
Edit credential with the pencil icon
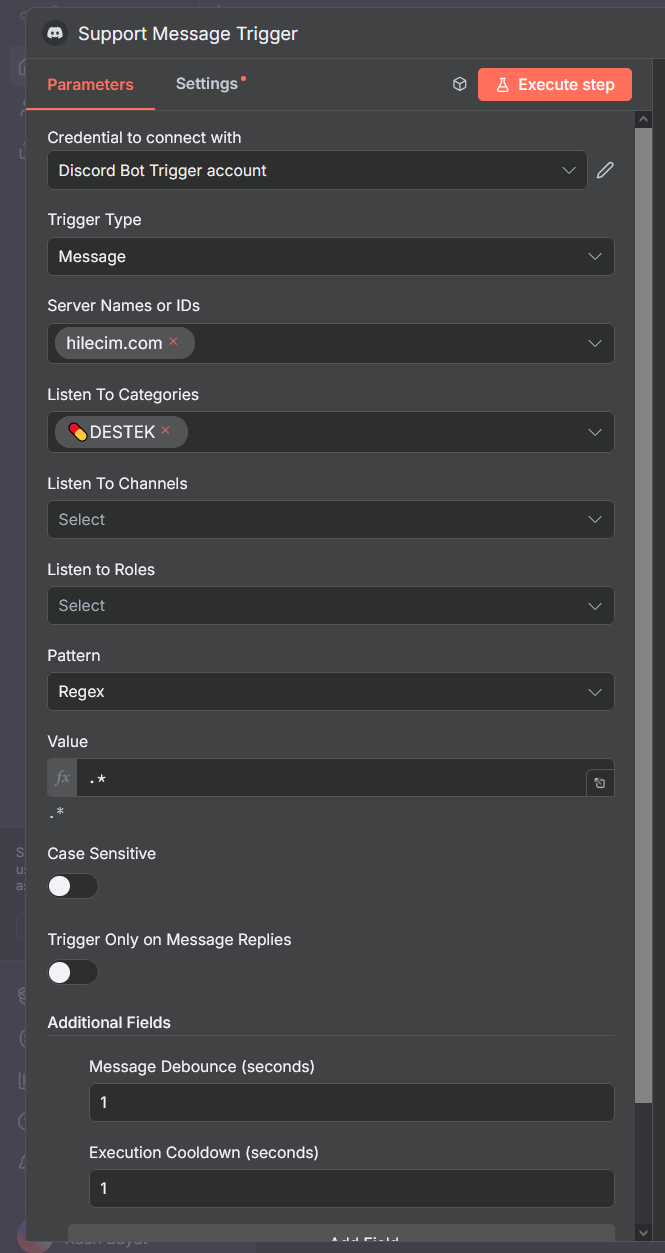(x=605, y=170)
